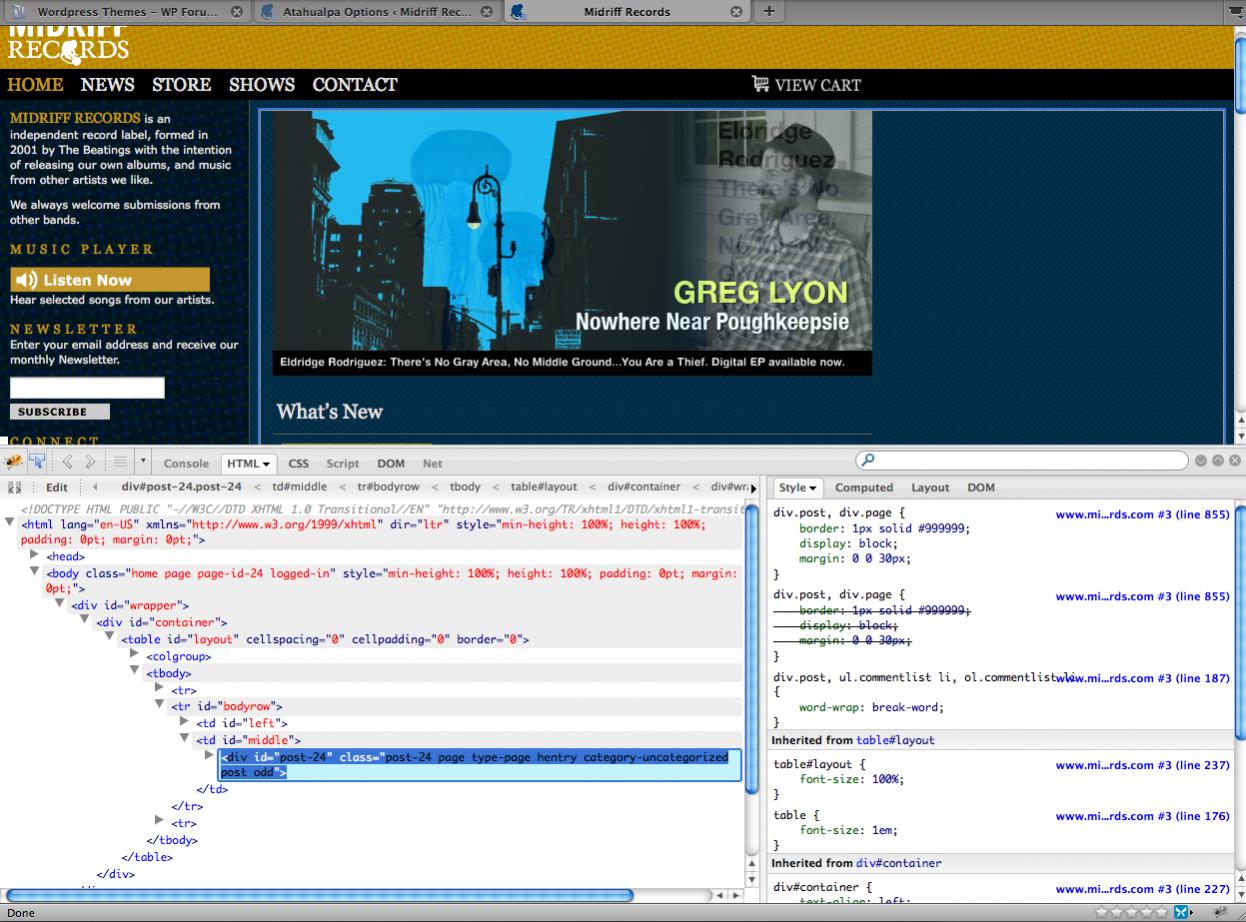Click the View Cart shopping cart icon
Screen dimensions: 1246x922
point(761,84)
